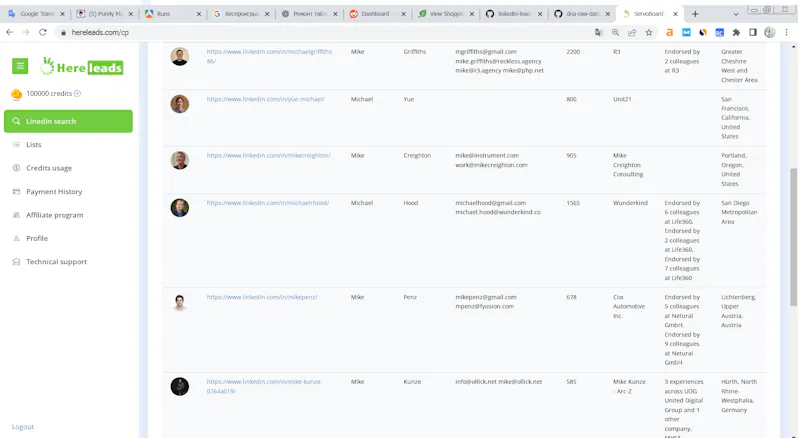Open a new browser tab

695,14
